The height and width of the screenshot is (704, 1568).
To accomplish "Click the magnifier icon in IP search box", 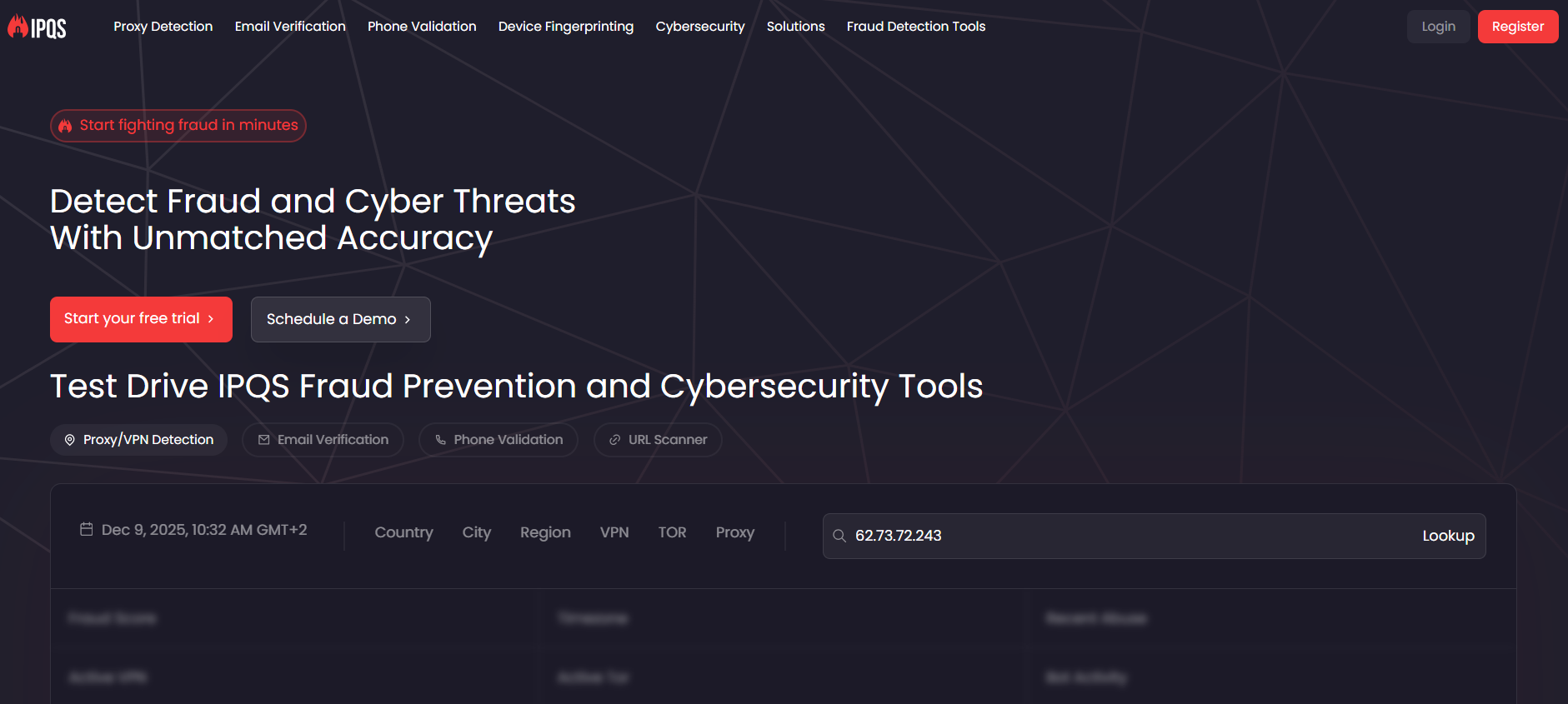I will 839,536.
